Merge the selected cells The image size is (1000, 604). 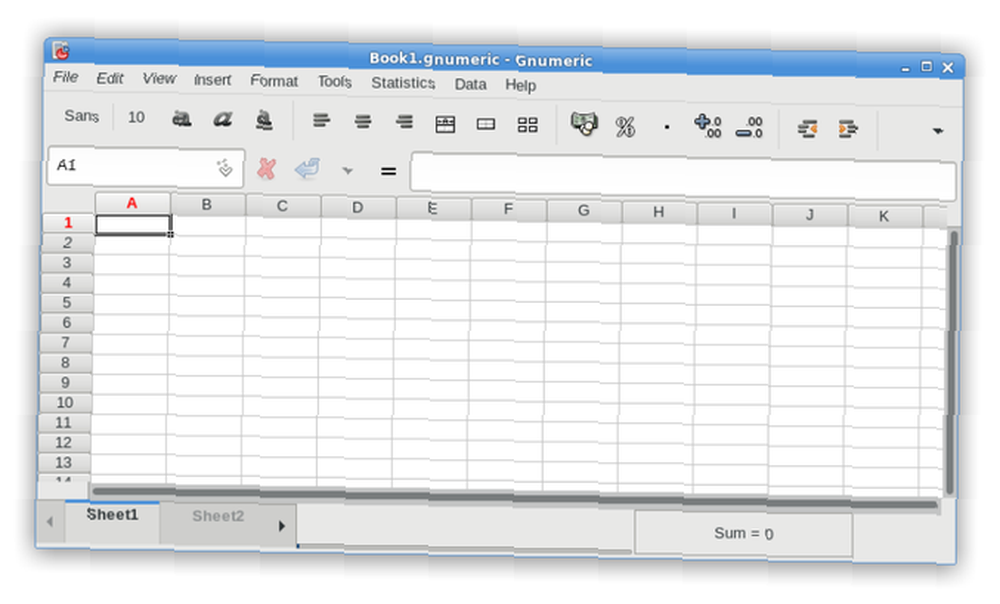(x=486, y=124)
